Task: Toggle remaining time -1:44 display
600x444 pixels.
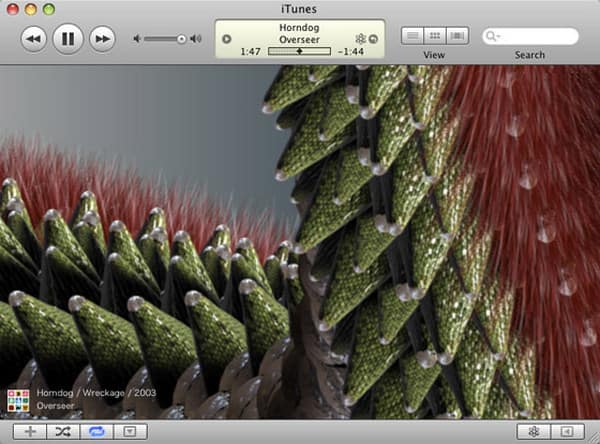Action: (351, 51)
